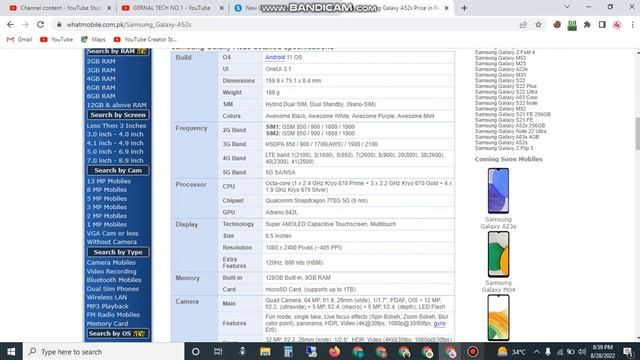Open the Samsung Galaxy Z Fold 4 link
This screenshot has height=360, width=640.
(504, 52)
